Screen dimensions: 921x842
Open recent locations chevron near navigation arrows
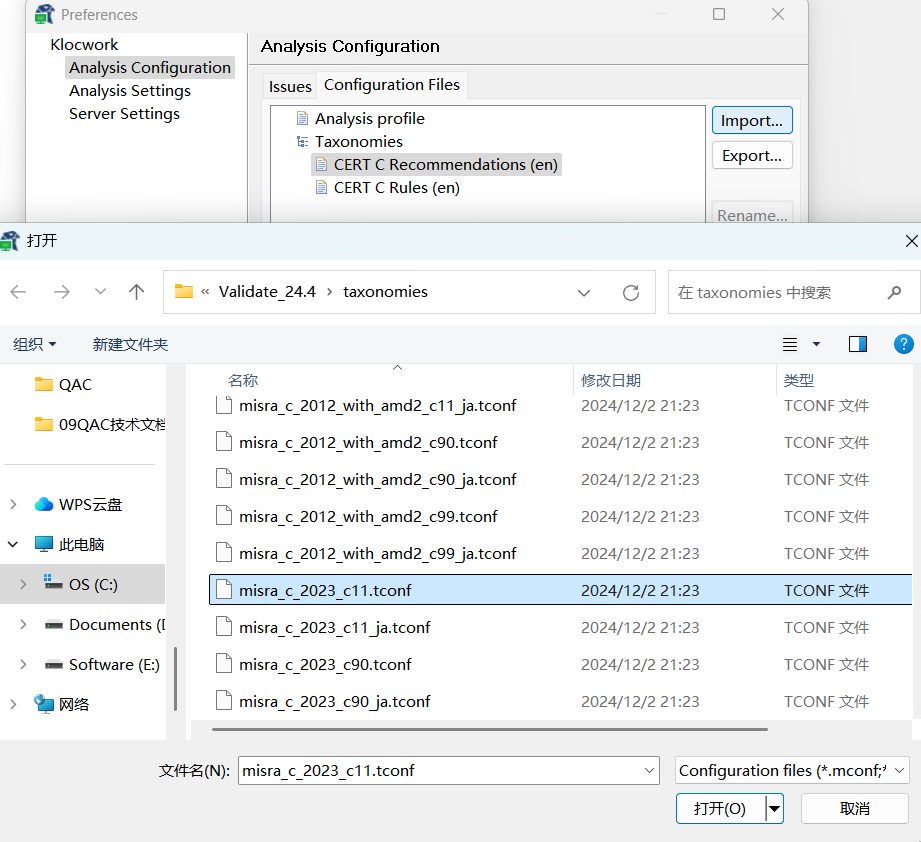click(x=100, y=292)
